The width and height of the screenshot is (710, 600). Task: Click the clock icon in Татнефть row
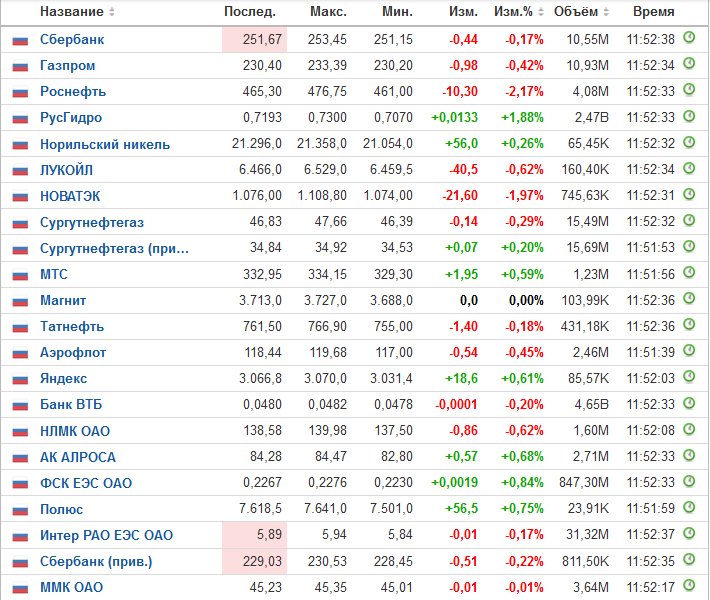pos(689,324)
